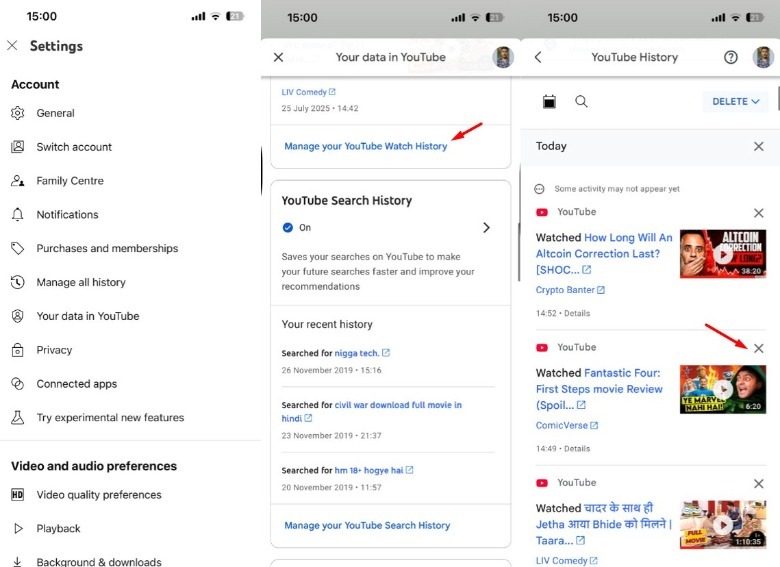Tap the HD video quality icon
This screenshot has width=780, height=567.
17,494
